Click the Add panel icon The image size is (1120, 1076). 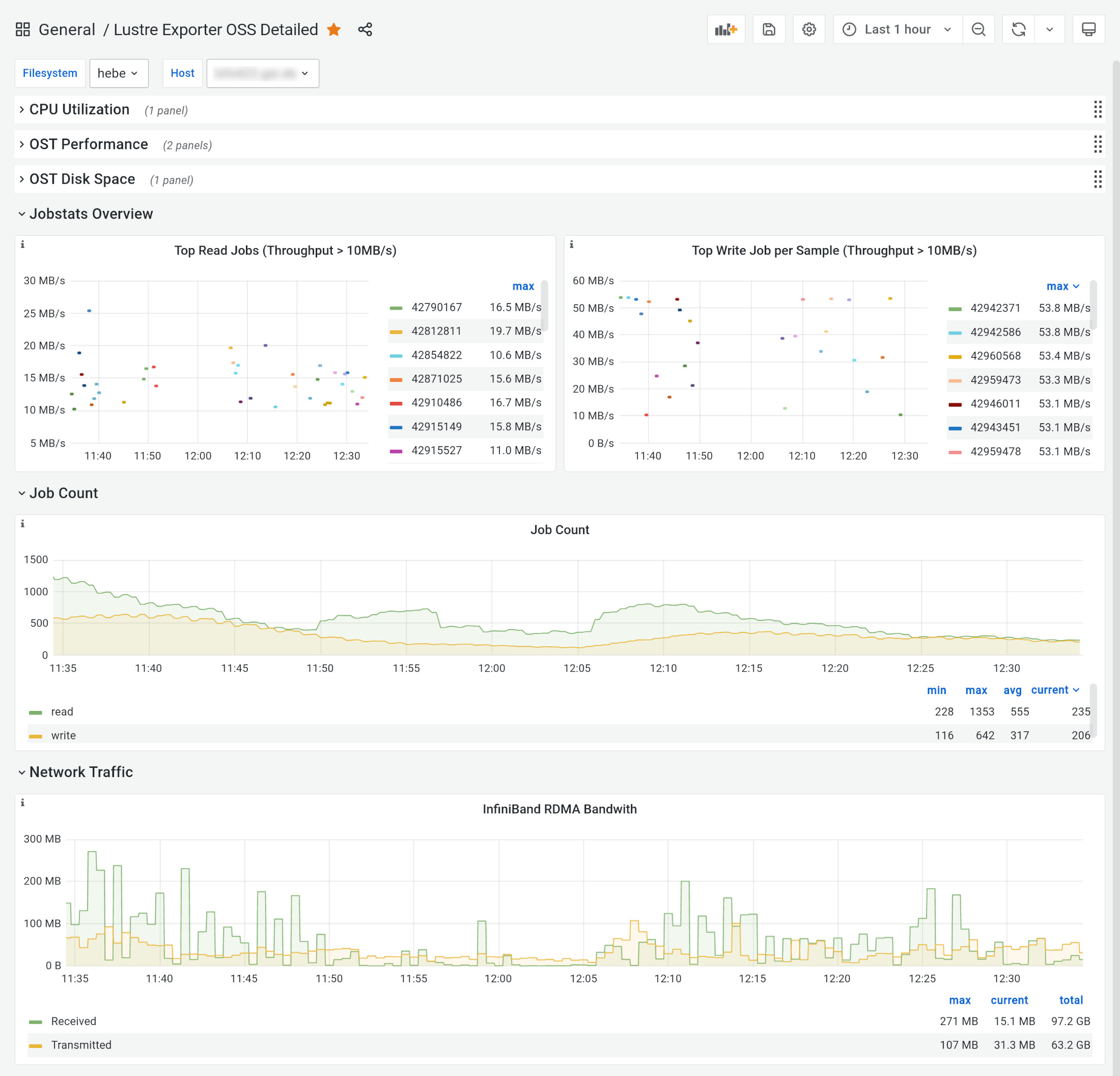pos(726,29)
